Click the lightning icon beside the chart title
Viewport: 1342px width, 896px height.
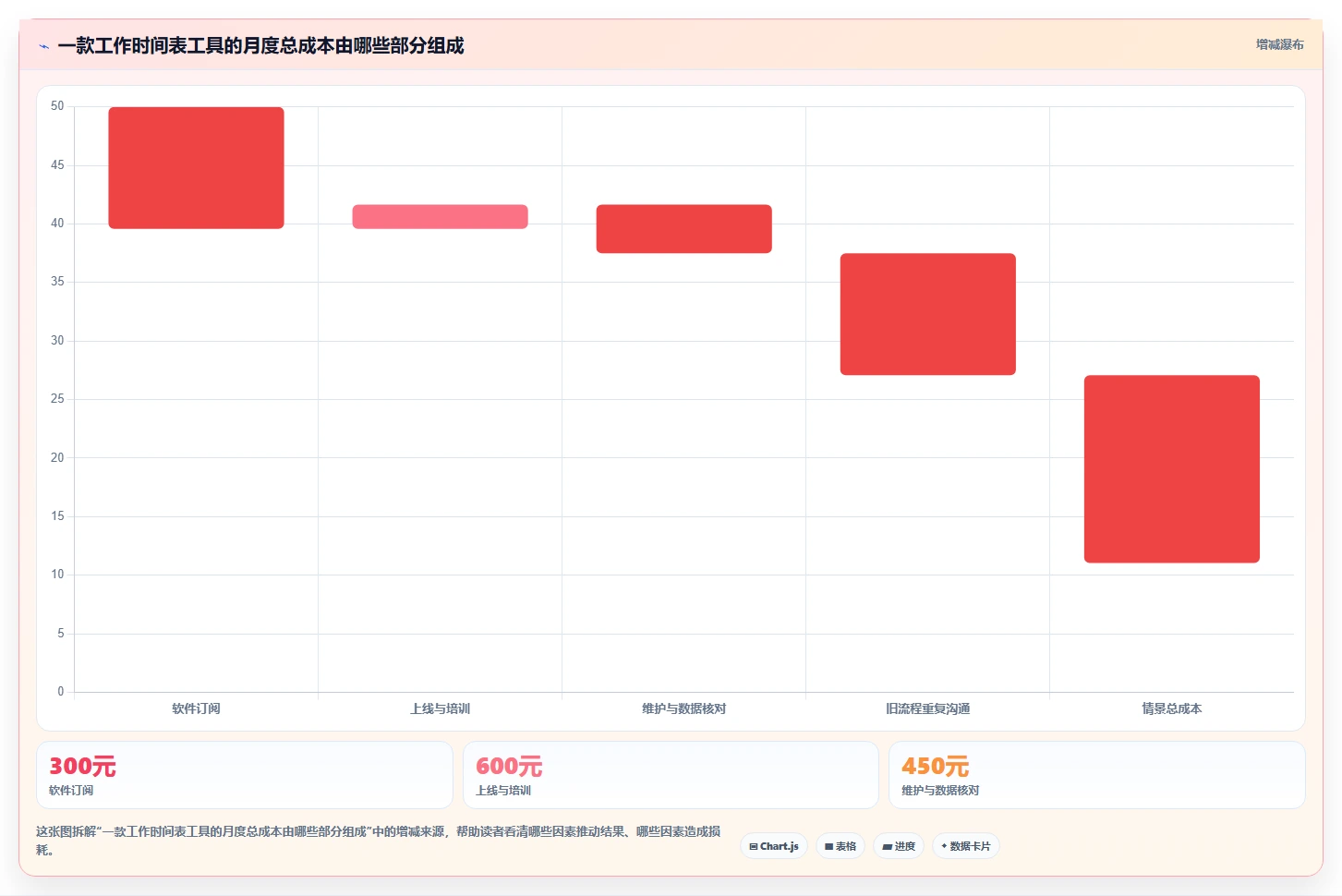pyautogui.click(x=43, y=46)
